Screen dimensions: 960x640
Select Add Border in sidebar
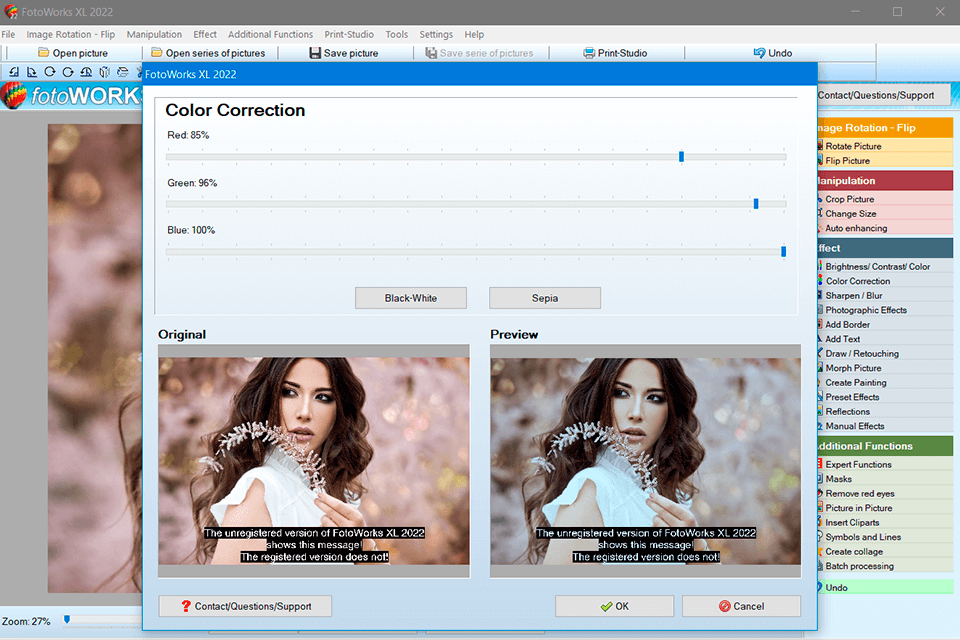[x=885, y=325]
